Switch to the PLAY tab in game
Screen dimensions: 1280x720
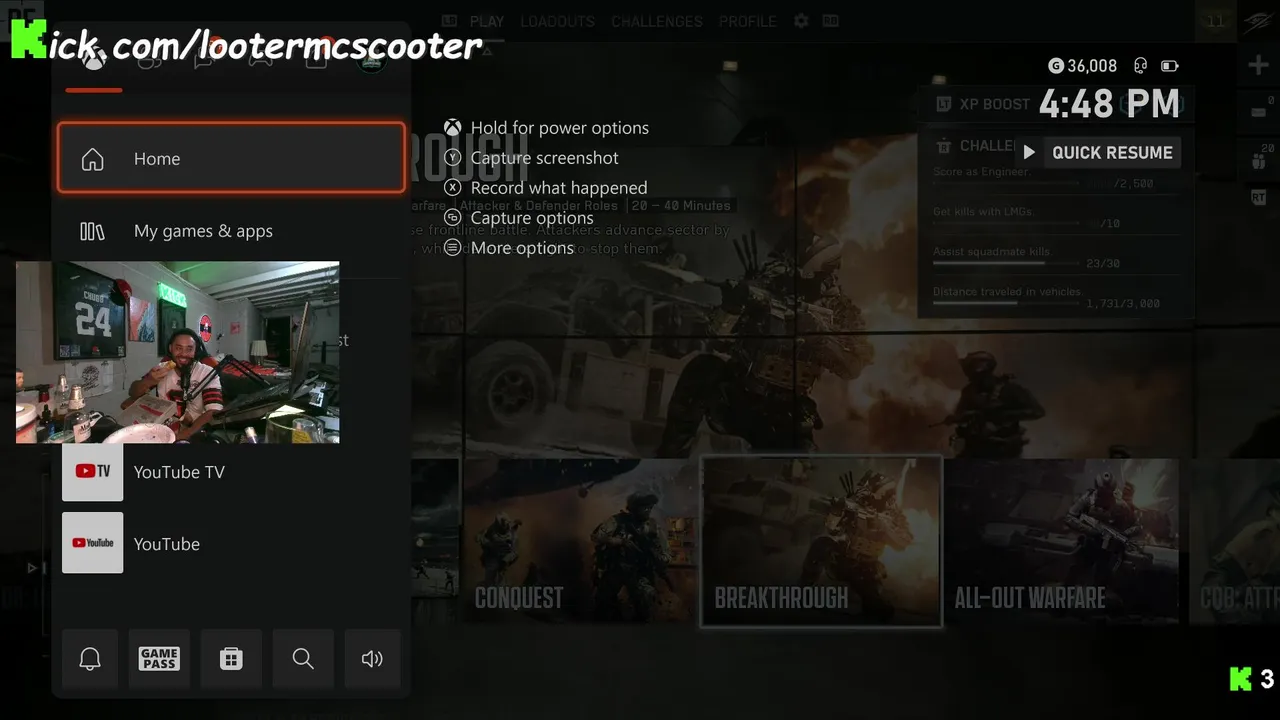(x=487, y=21)
